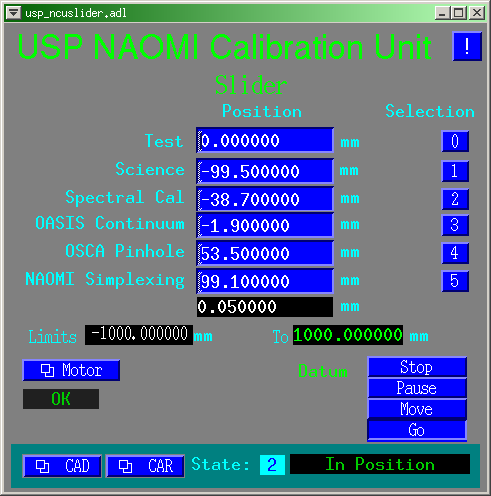This screenshot has height=496, width=491.
Task: Click USP NAOMI Calibration Unit title
Action: (224, 47)
